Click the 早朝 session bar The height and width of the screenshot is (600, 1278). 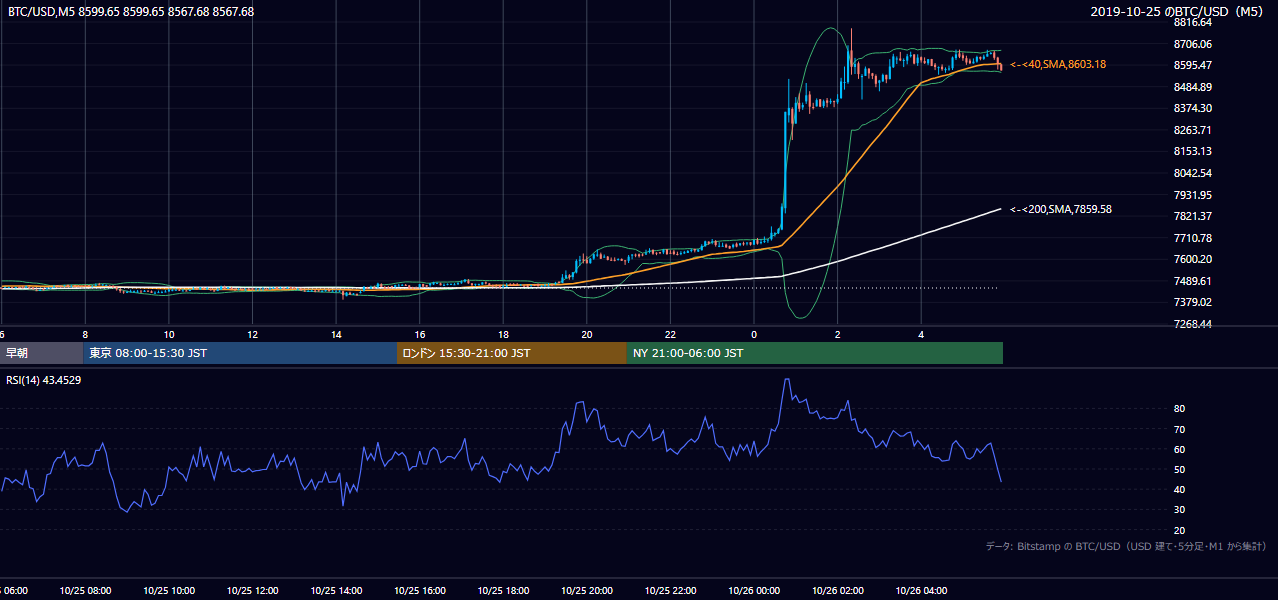coord(41,353)
